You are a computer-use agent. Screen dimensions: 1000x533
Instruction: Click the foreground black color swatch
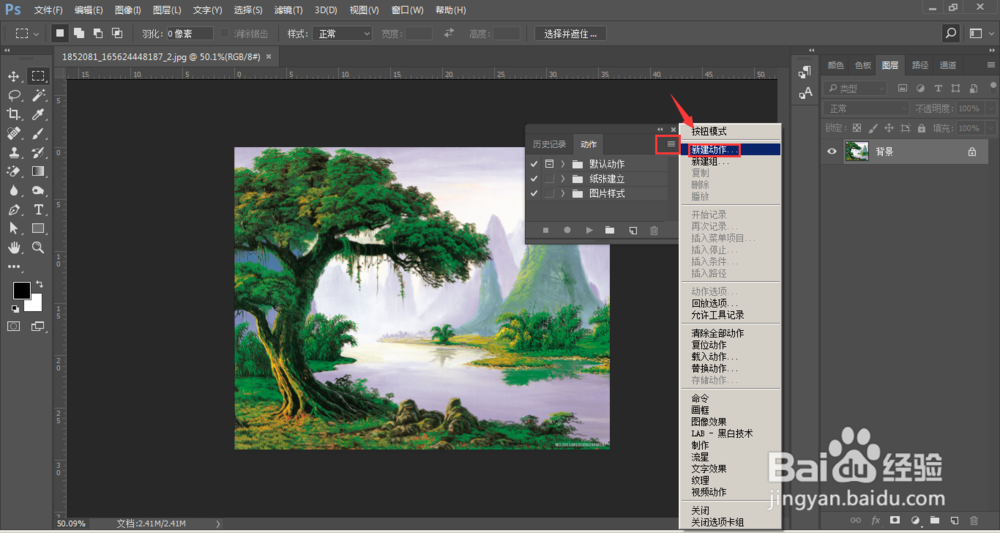click(22, 291)
